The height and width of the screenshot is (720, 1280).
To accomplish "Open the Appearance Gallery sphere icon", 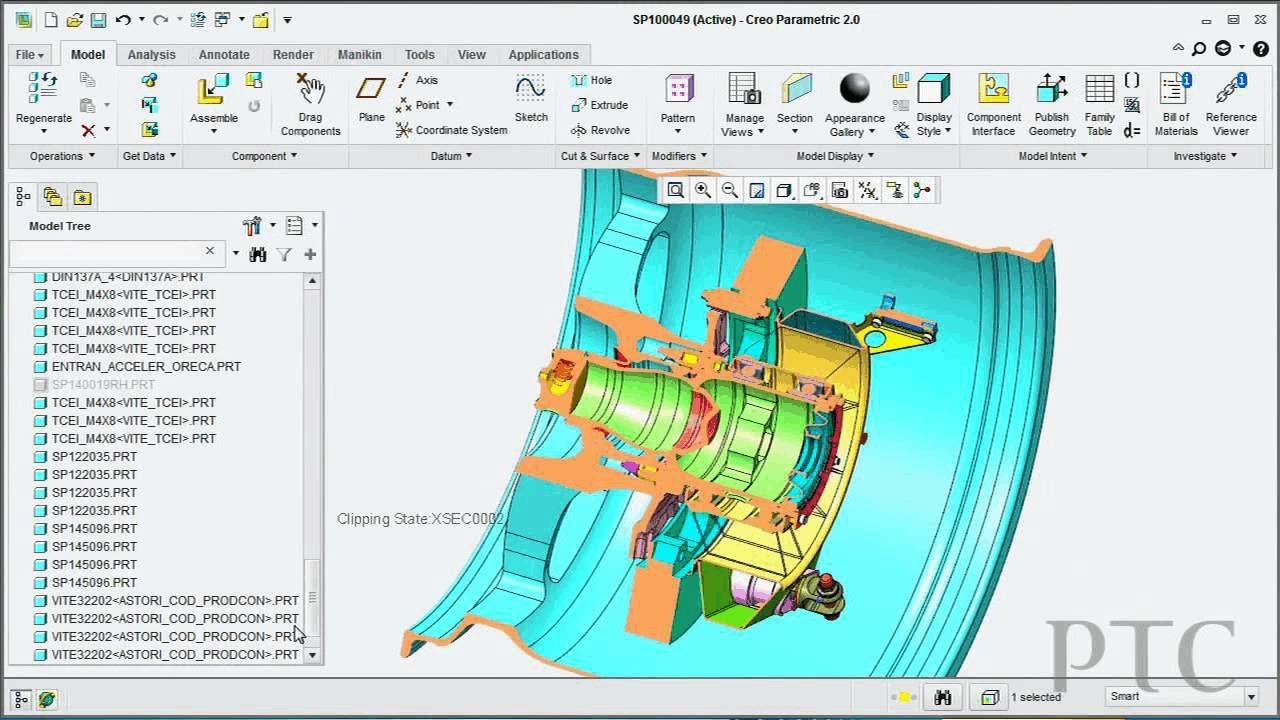I will [855, 88].
